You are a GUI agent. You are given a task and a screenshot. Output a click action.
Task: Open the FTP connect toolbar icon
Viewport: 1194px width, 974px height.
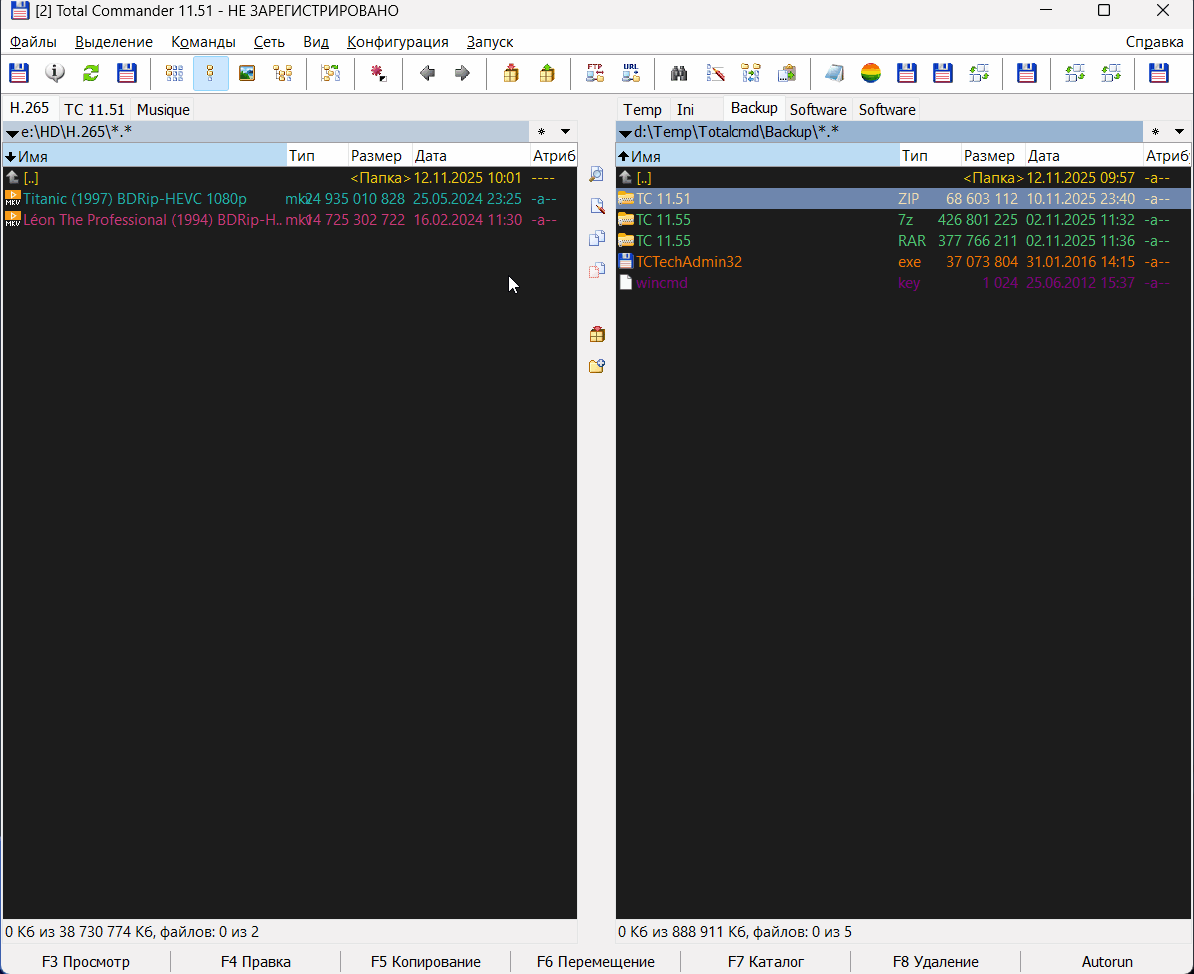(595, 73)
